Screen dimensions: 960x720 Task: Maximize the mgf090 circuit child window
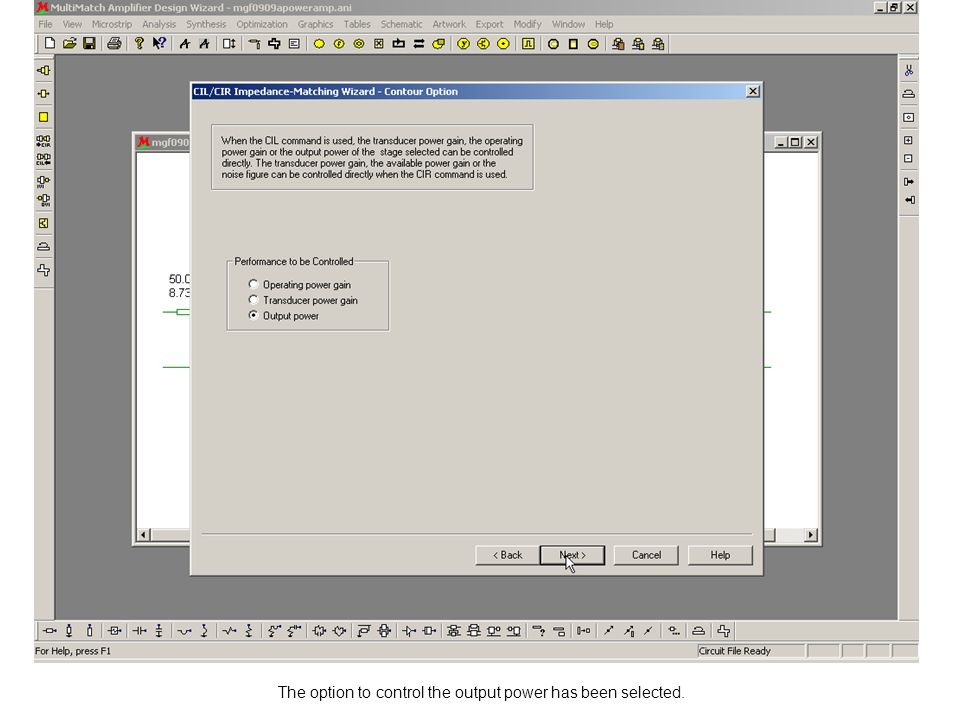click(795, 142)
